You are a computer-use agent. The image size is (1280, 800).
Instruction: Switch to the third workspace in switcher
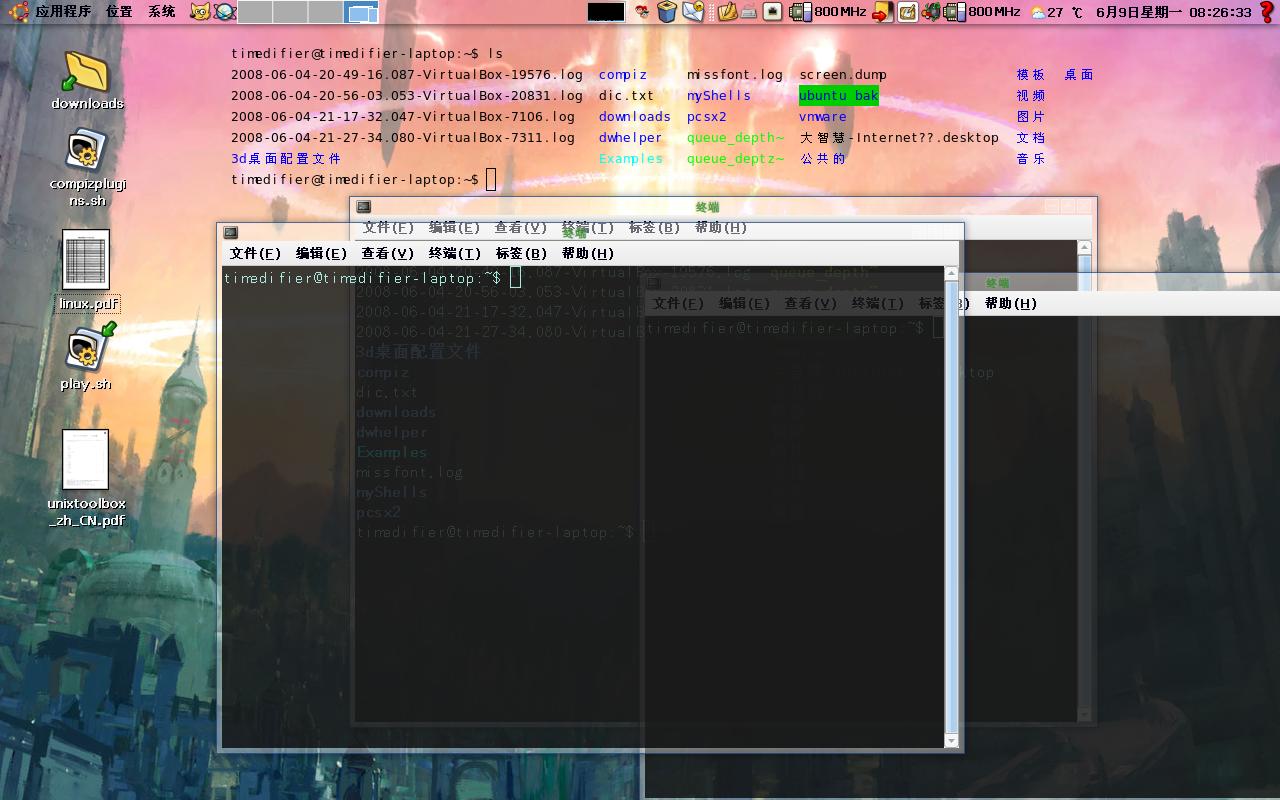click(x=325, y=12)
